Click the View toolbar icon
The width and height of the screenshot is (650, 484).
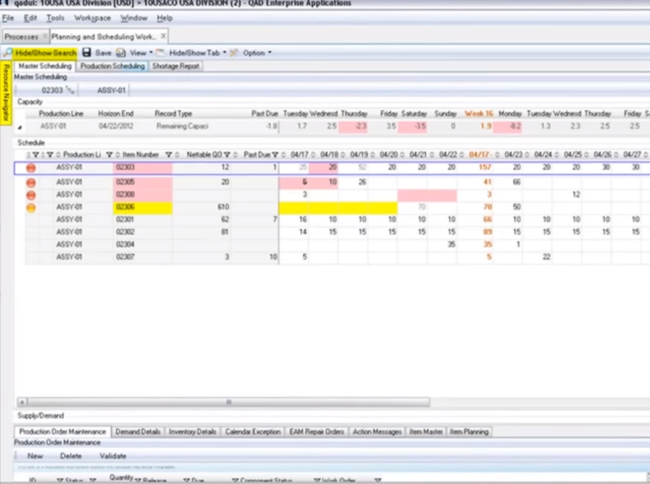pyautogui.click(x=121, y=52)
